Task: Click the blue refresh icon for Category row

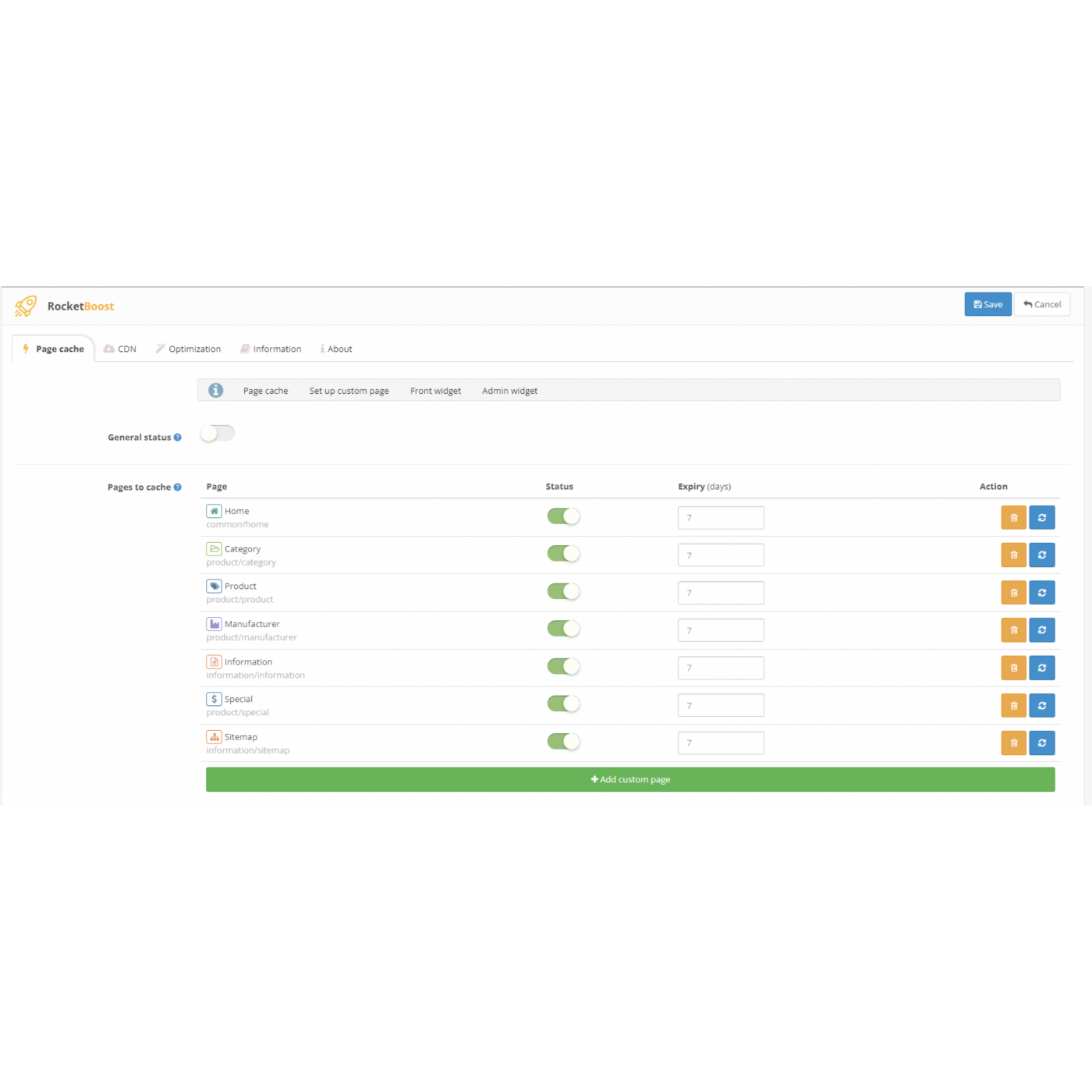Action: click(1041, 555)
